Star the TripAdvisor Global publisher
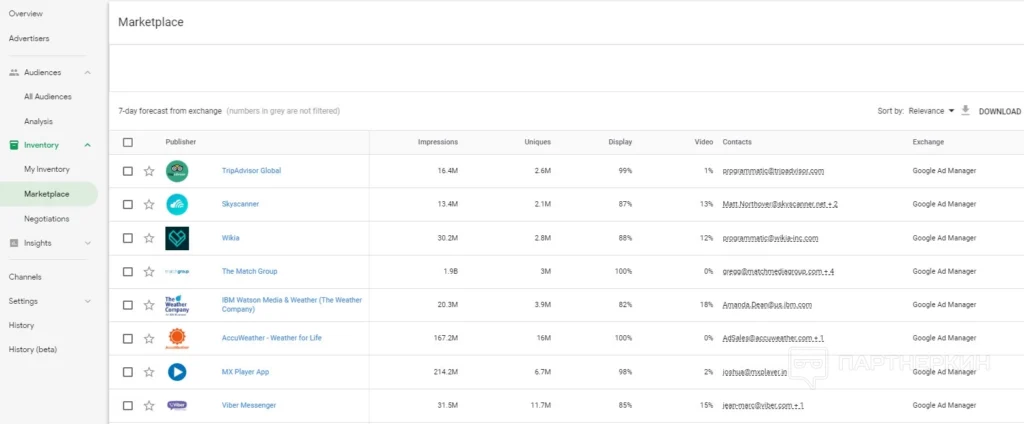The height and width of the screenshot is (424, 1024). tap(149, 171)
